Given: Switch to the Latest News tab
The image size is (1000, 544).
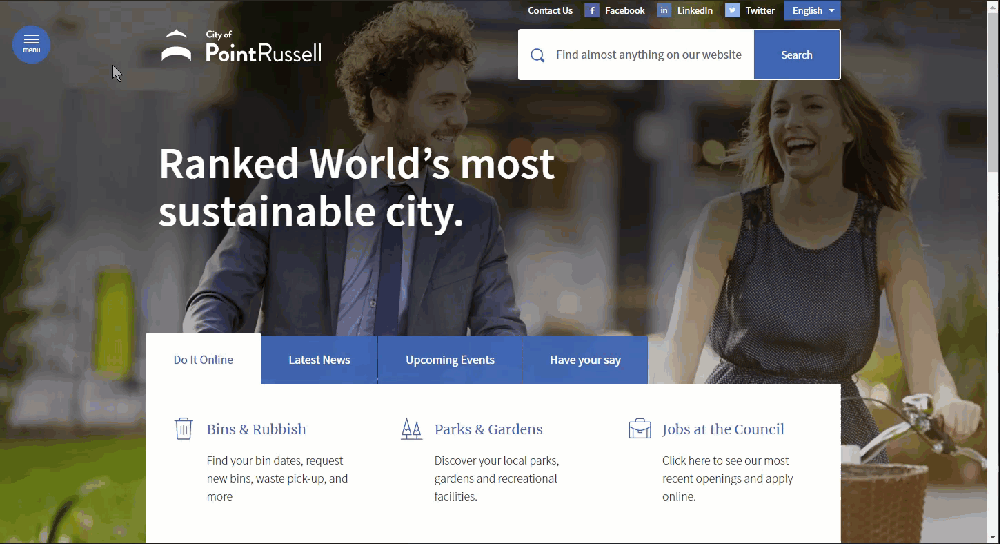Looking at the screenshot, I should click(319, 360).
